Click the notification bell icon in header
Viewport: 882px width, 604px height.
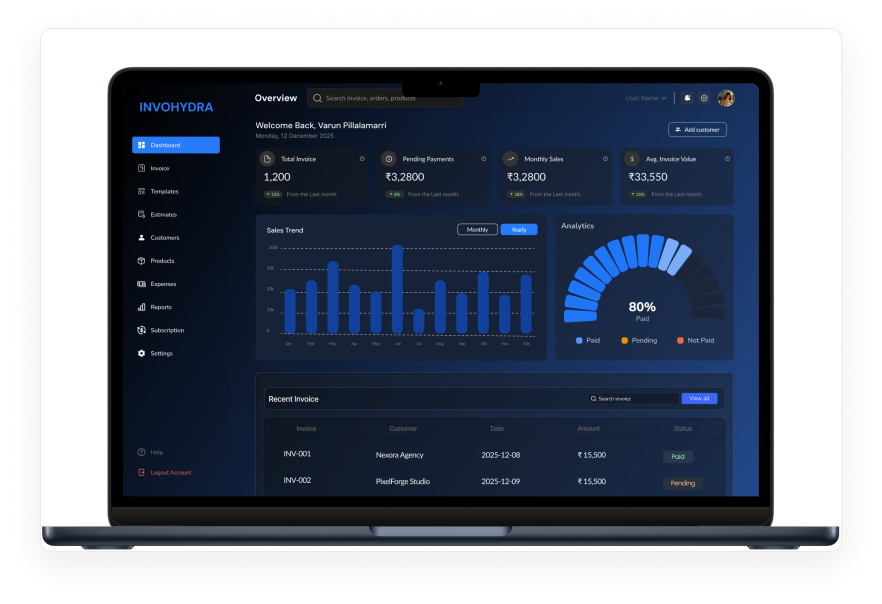click(687, 98)
